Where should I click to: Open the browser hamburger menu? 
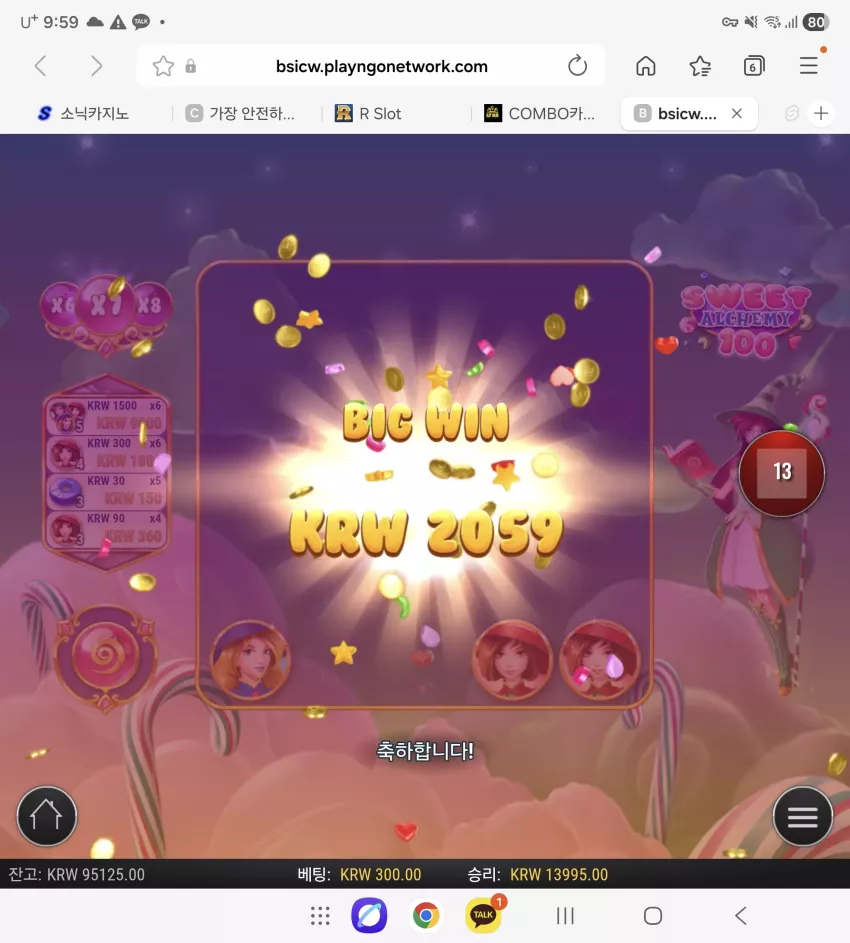pyautogui.click(x=808, y=66)
